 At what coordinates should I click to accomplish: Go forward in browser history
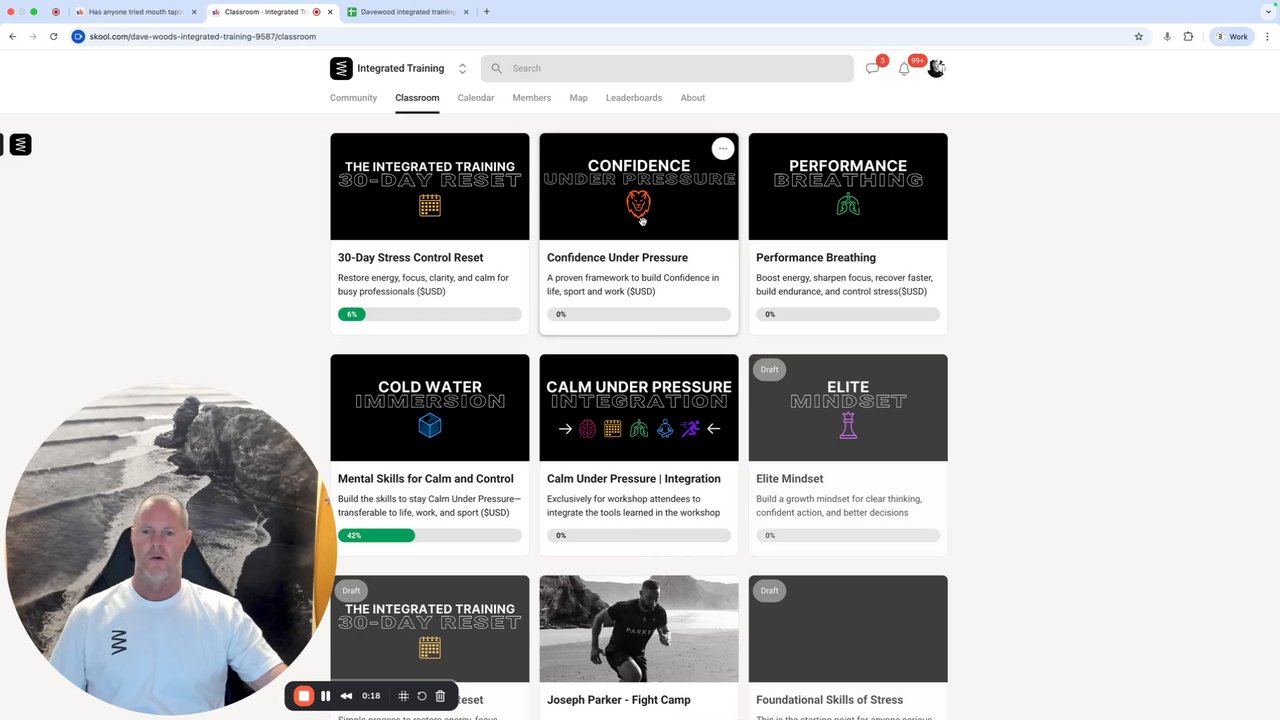pyautogui.click(x=32, y=37)
